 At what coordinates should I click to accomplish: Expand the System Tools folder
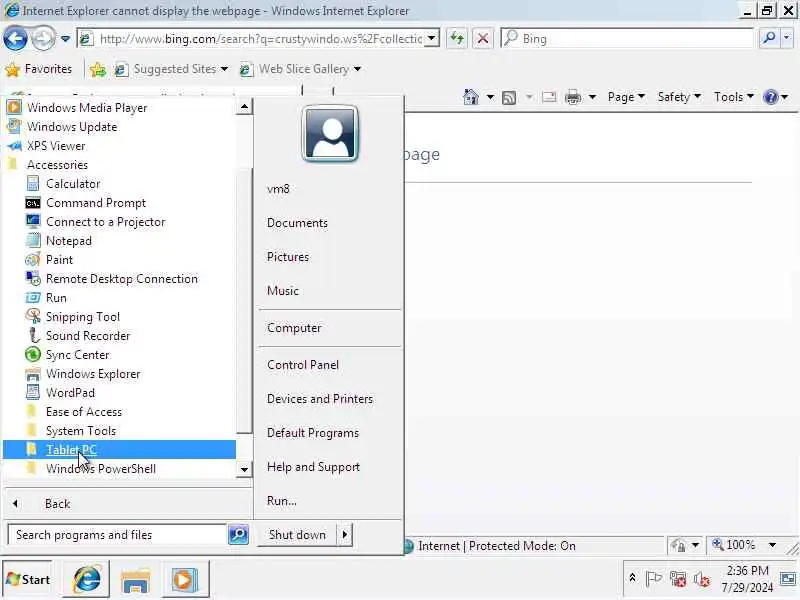click(x=81, y=431)
